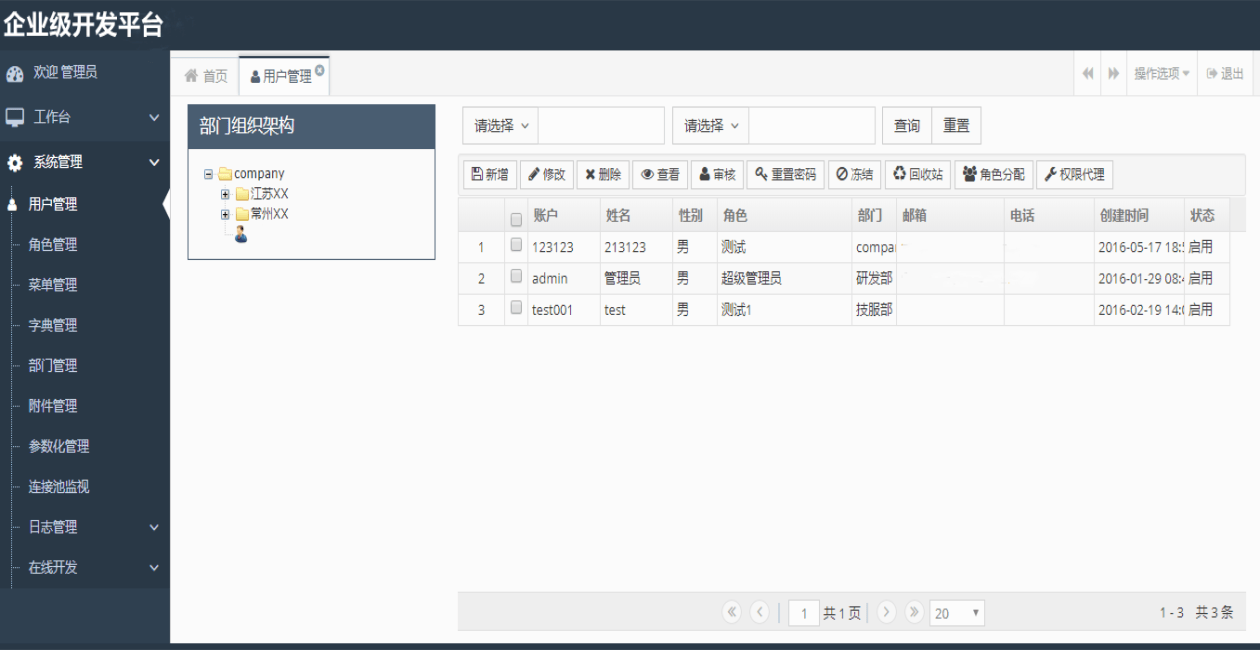Expand the 江苏XX tree node
Screen dimensions: 1260x650
tap(224, 195)
